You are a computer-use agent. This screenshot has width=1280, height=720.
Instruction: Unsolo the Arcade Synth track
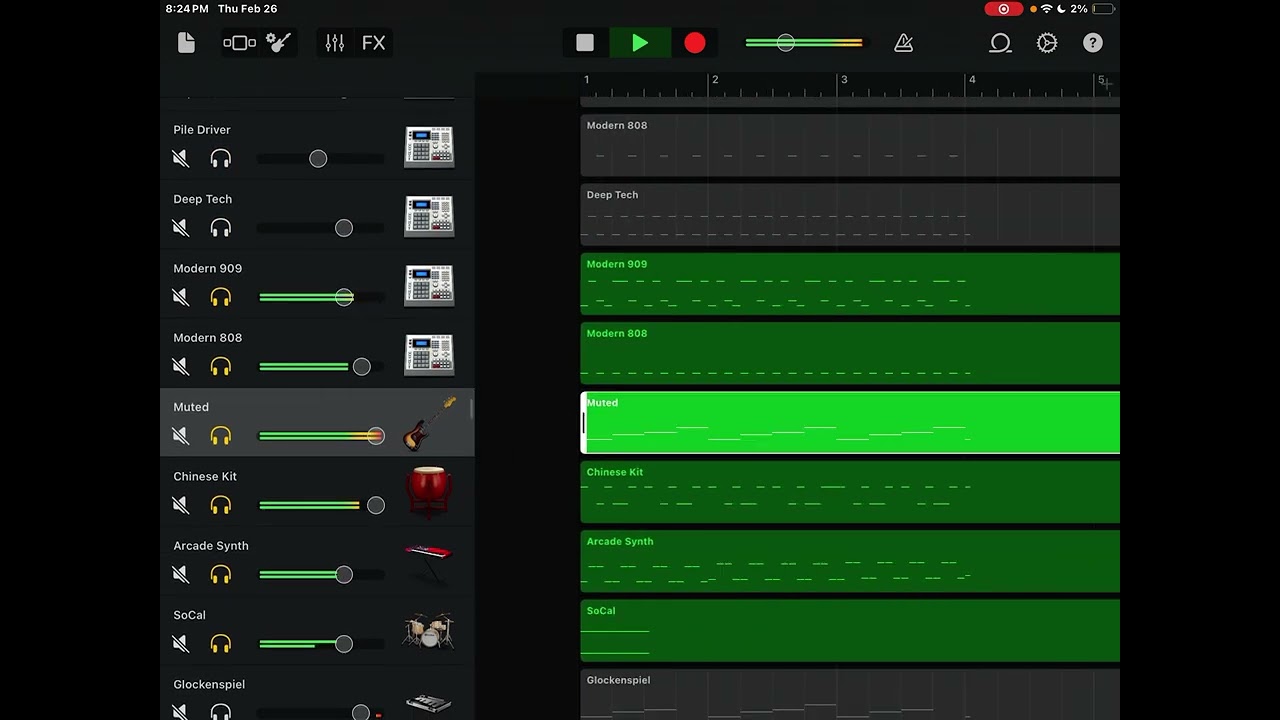tap(221, 574)
